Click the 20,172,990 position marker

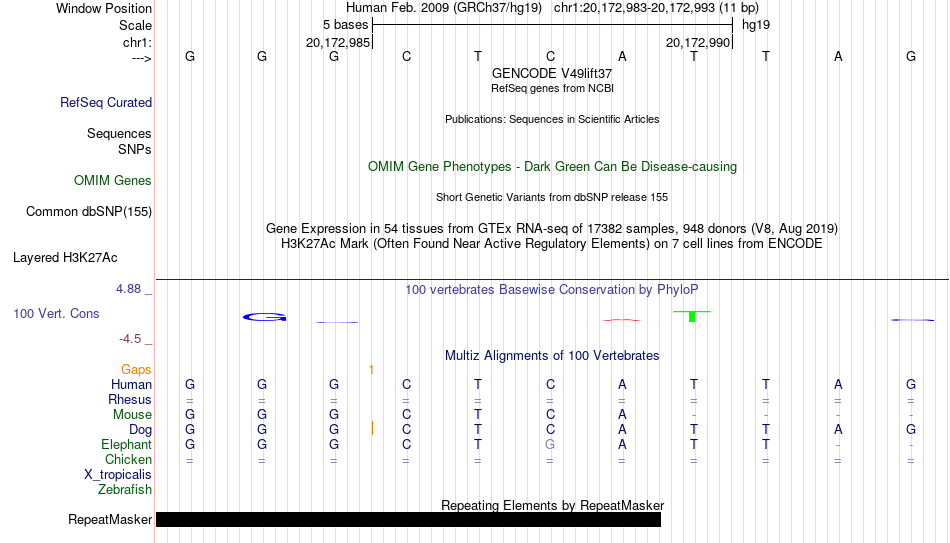point(698,42)
